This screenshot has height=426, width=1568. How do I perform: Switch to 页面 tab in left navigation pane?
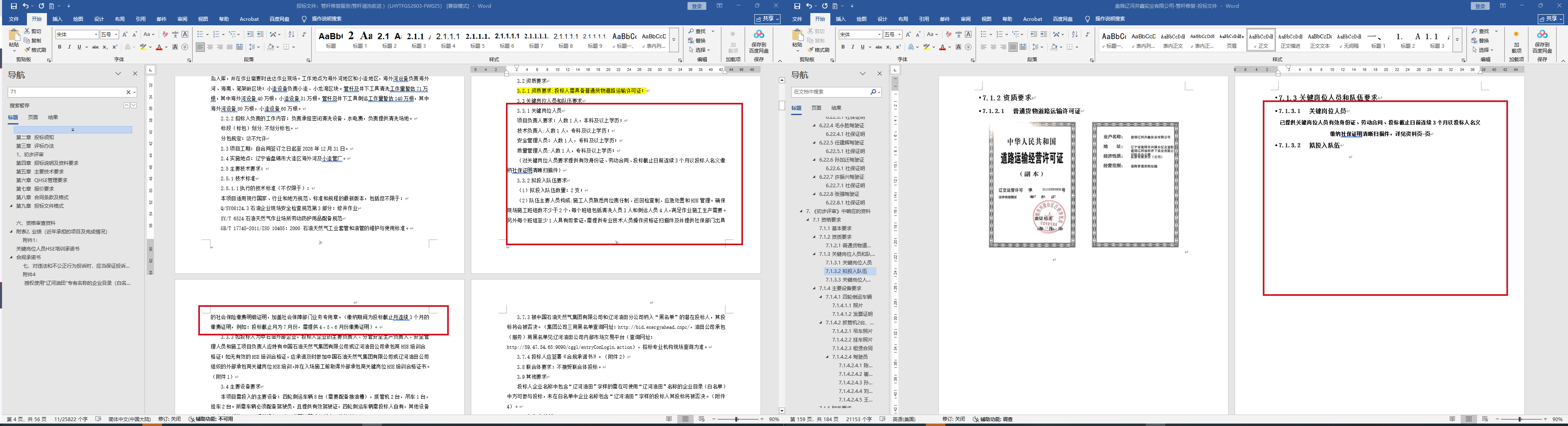pyautogui.click(x=33, y=118)
